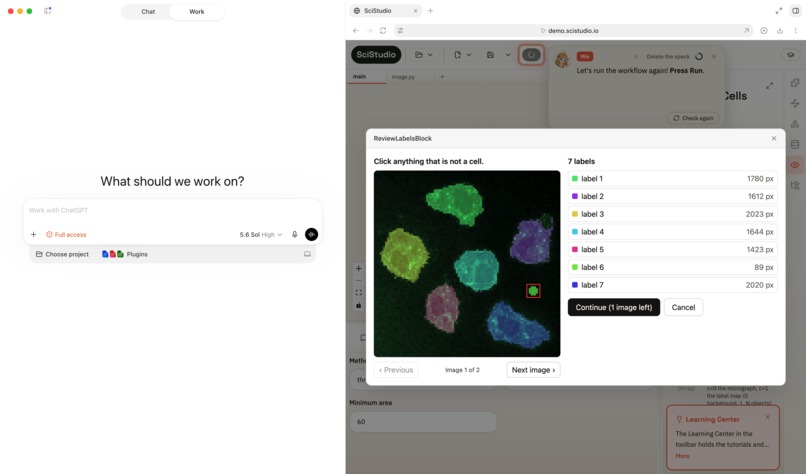Cancel the label review dialog
Image resolution: width=806 pixels, height=474 pixels.
pos(683,307)
